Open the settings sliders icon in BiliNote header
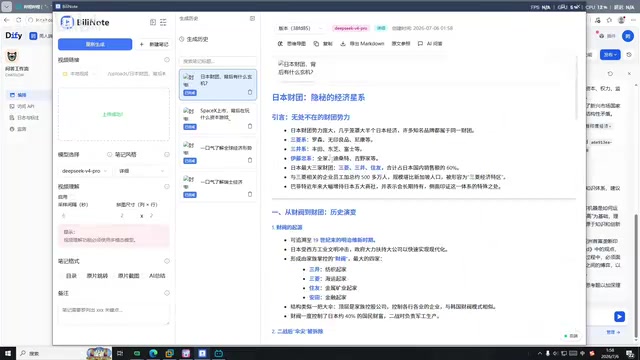Viewport: 640px width, 360px height. (x=163, y=22)
